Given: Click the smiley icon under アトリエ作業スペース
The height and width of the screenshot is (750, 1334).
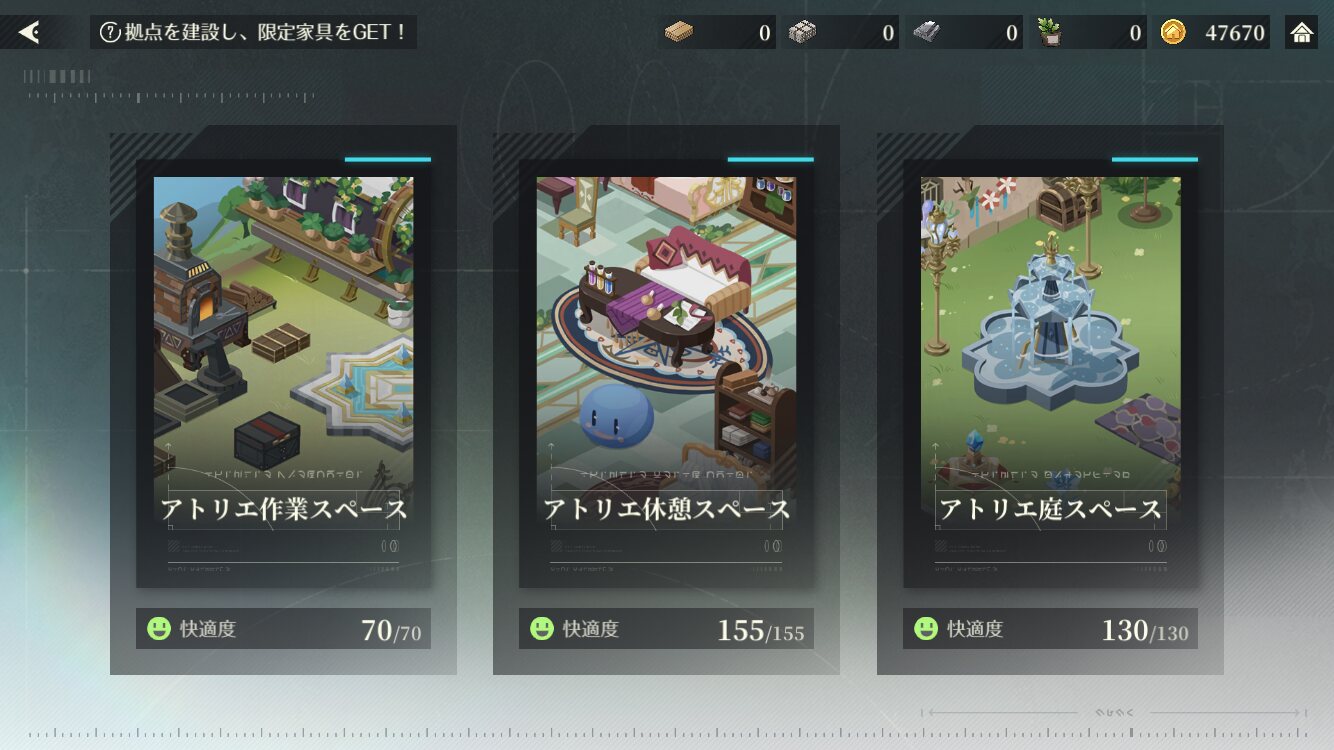Looking at the screenshot, I should pos(159,629).
